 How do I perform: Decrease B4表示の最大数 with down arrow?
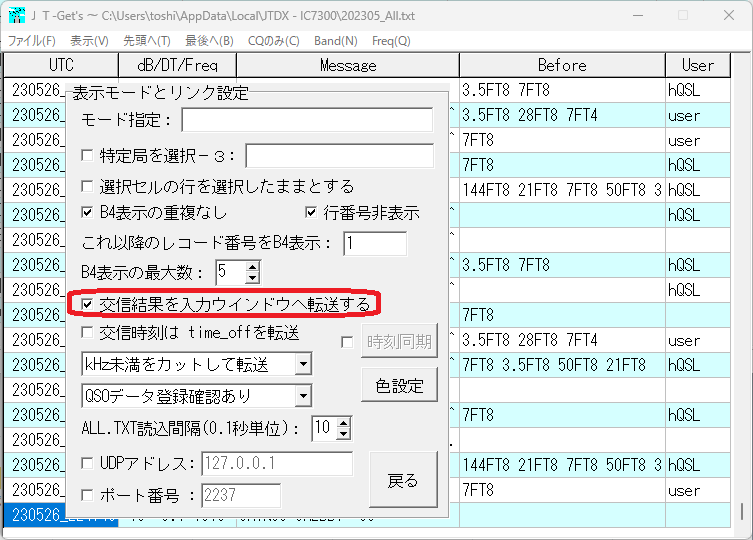(x=253, y=278)
